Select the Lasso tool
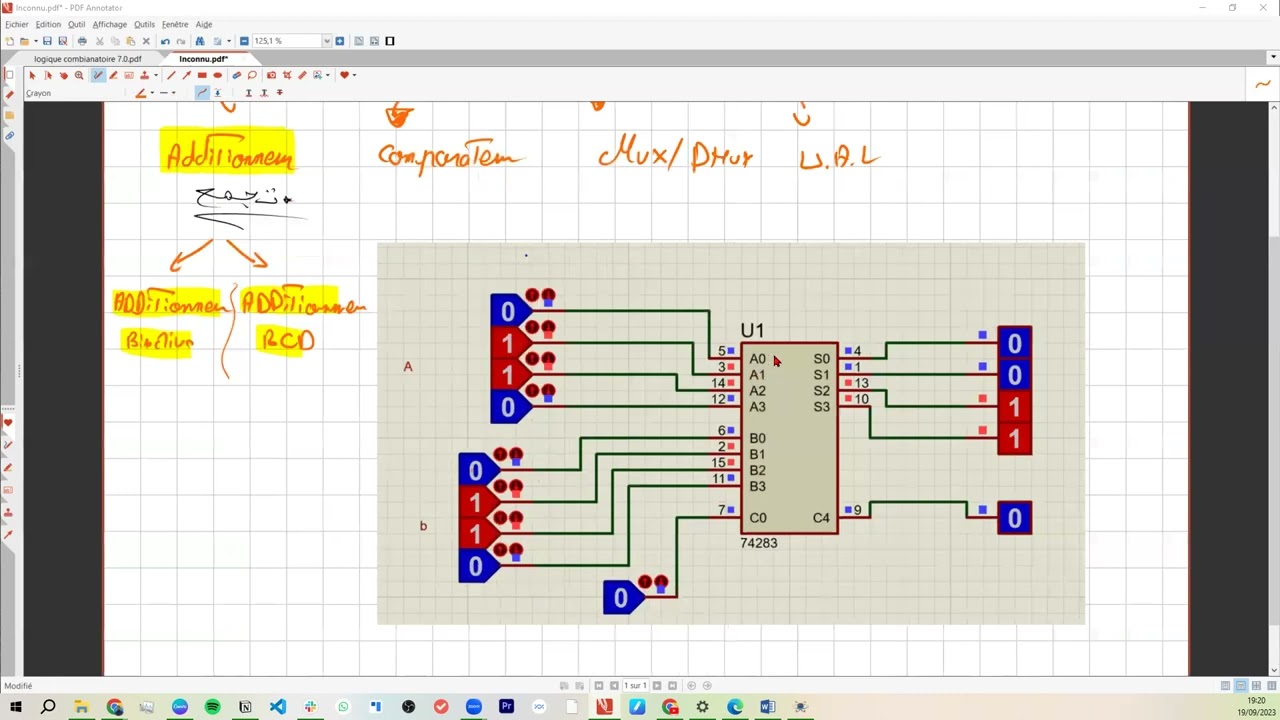This screenshot has width=1280, height=720. pyautogui.click(x=252, y=75)
